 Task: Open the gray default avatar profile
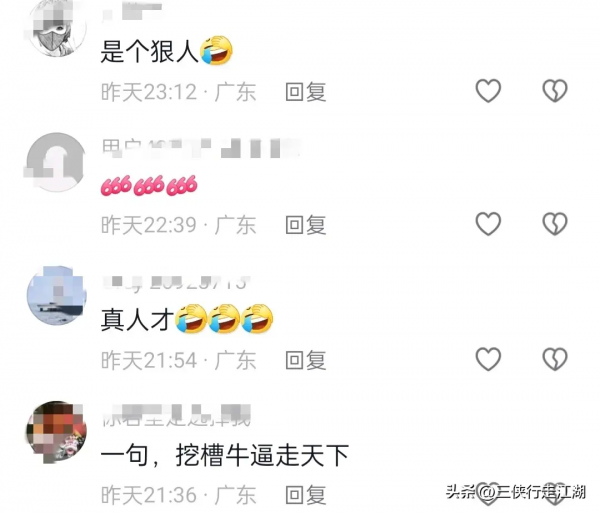coord(56,162)
